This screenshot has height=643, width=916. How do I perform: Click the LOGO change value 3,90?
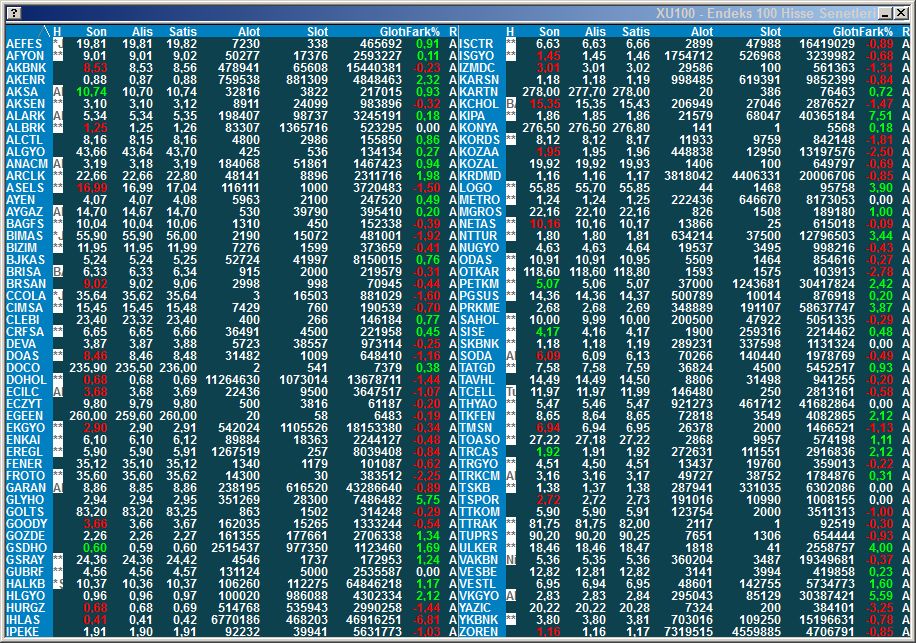pos(881,187)
